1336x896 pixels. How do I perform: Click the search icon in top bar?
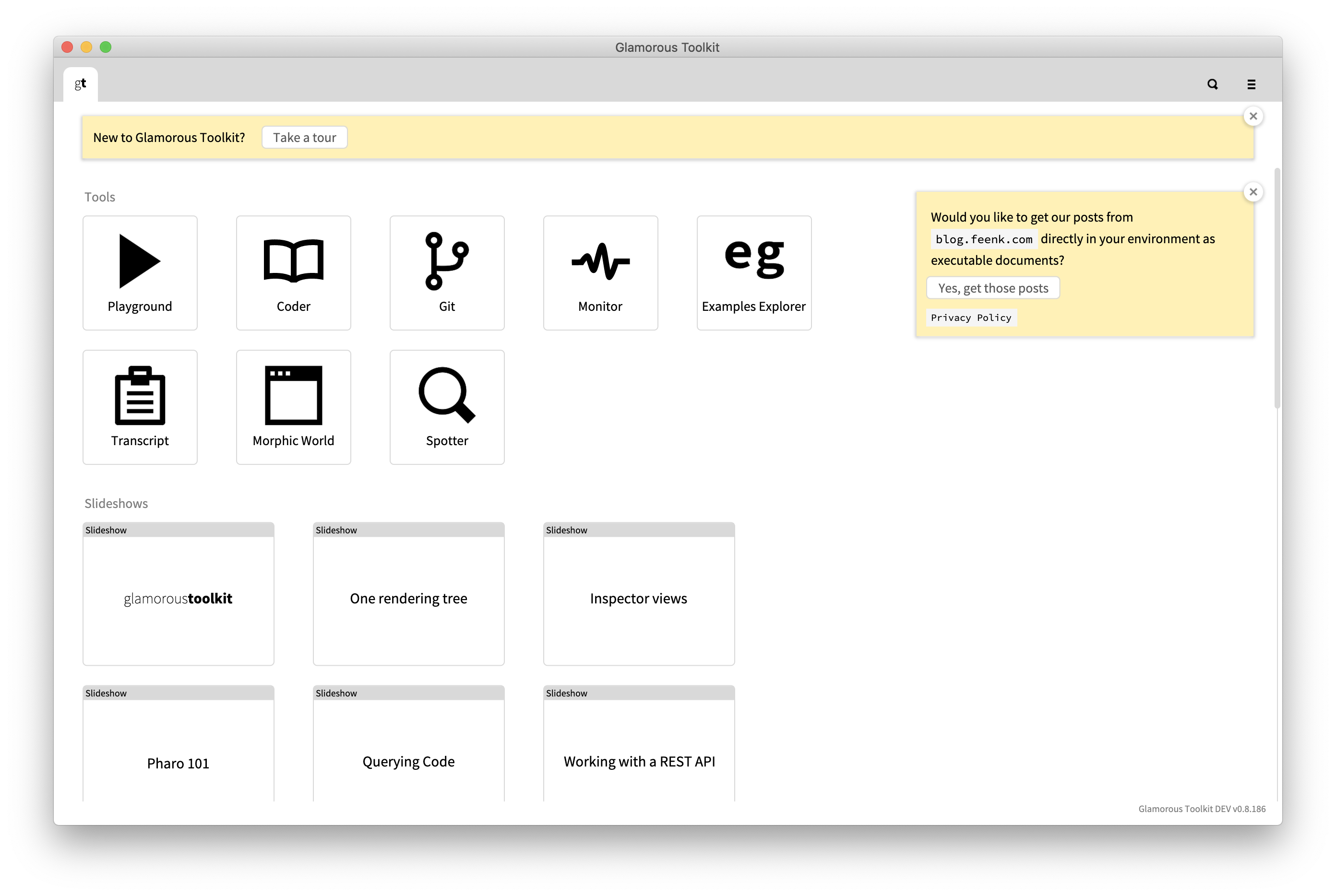click(x=1213, y=84)
